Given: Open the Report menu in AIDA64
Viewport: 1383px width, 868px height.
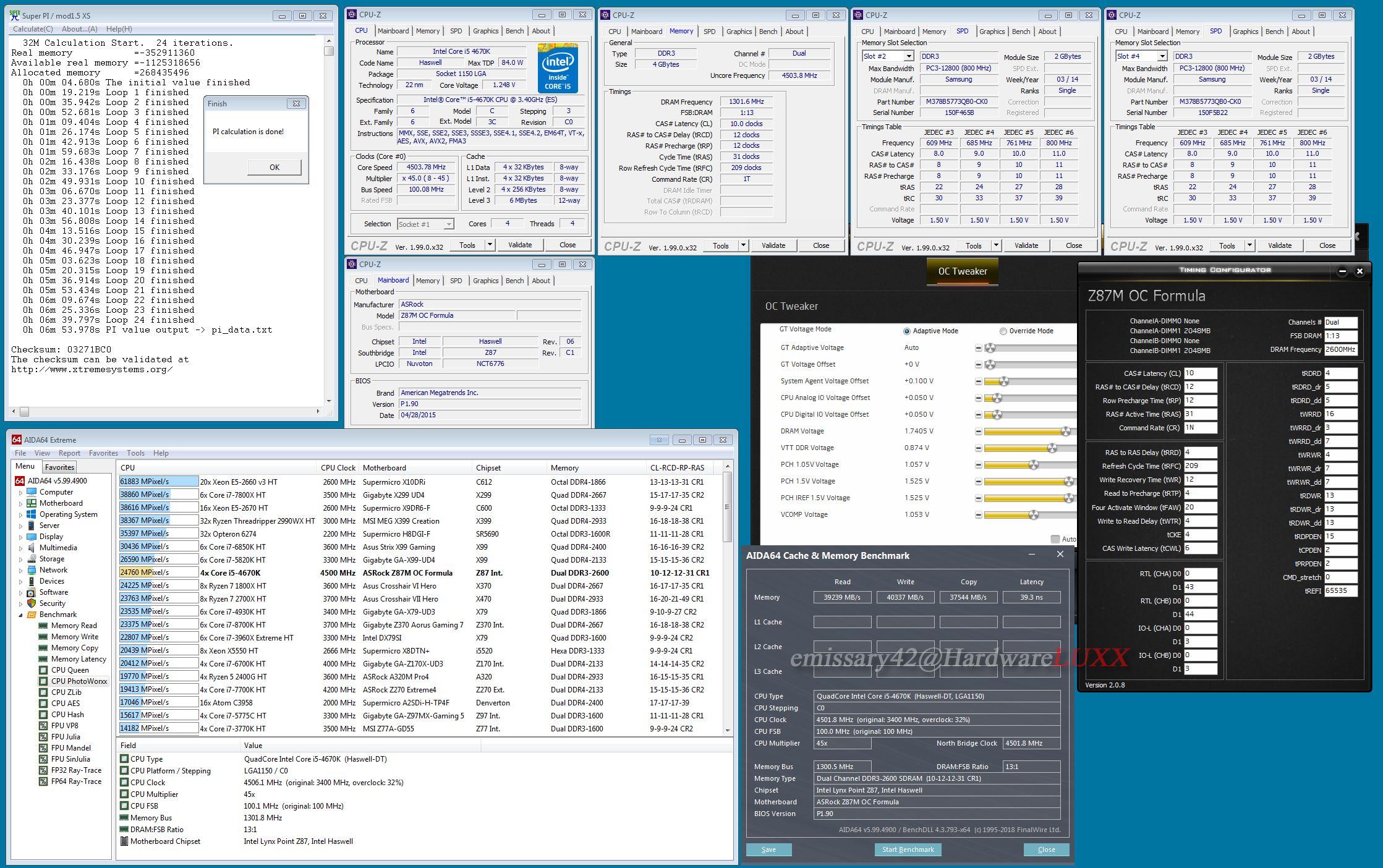Looking at the screenshot, I should [x=69, y=453].
